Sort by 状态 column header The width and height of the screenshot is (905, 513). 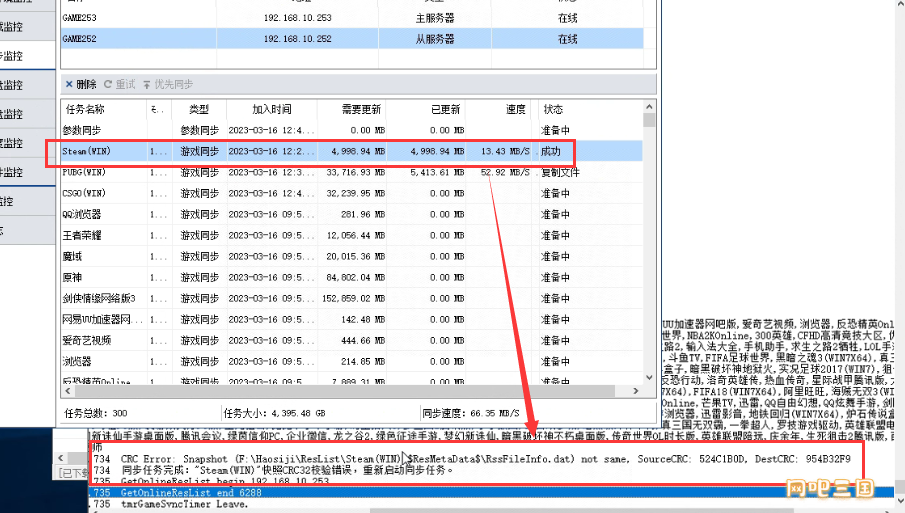point(553,109)
